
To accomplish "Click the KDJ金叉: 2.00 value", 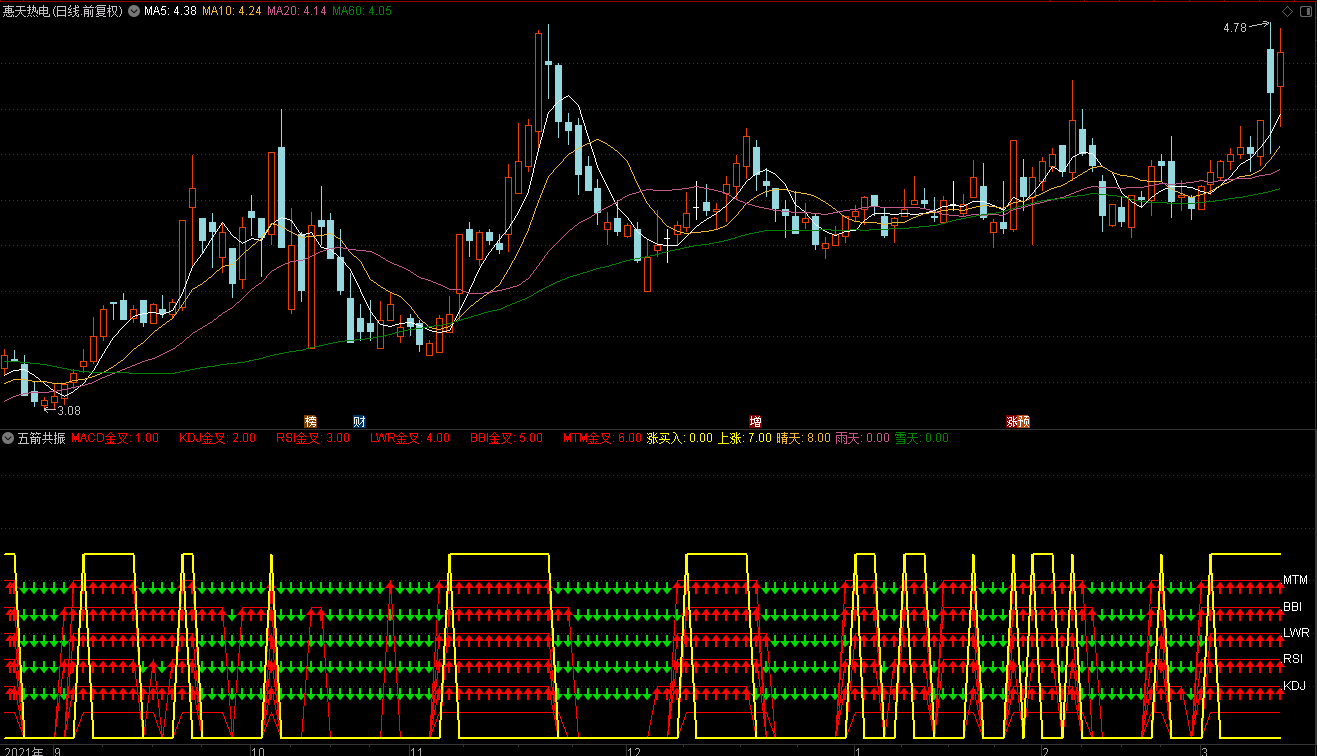I will point(217,438).
